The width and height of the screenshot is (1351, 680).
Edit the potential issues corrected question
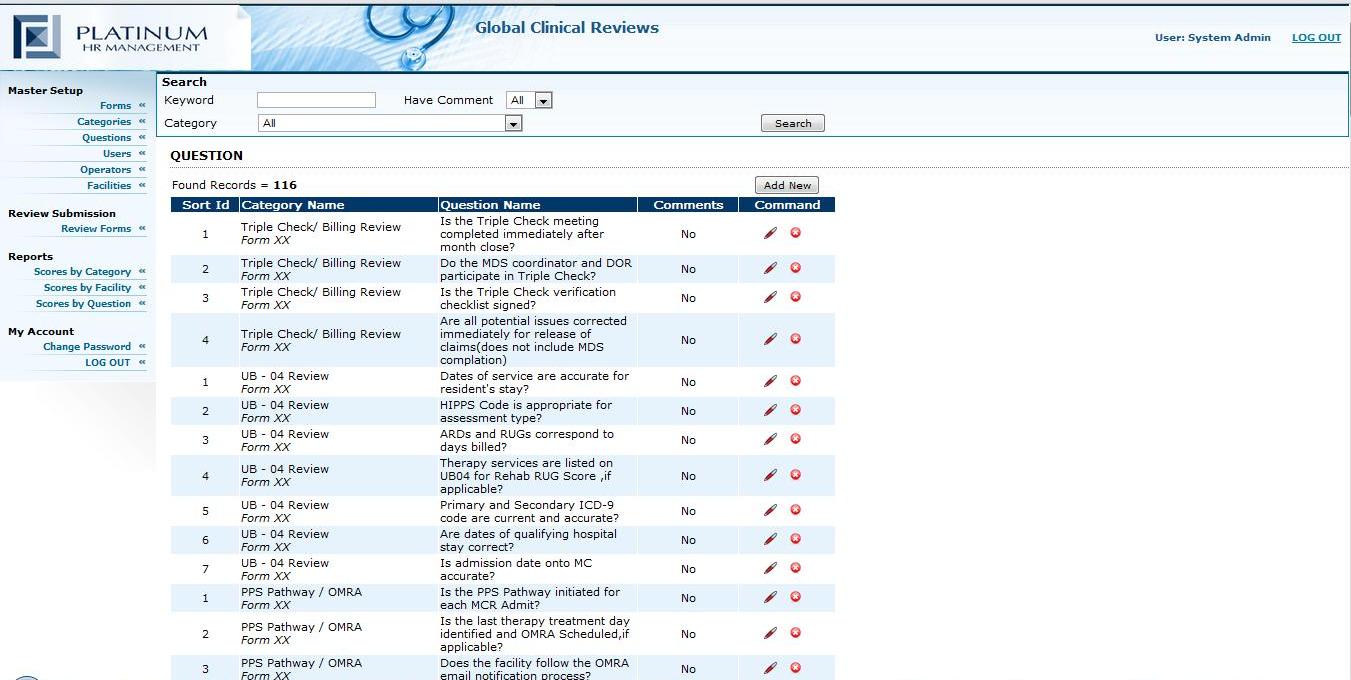pos(770,339)
